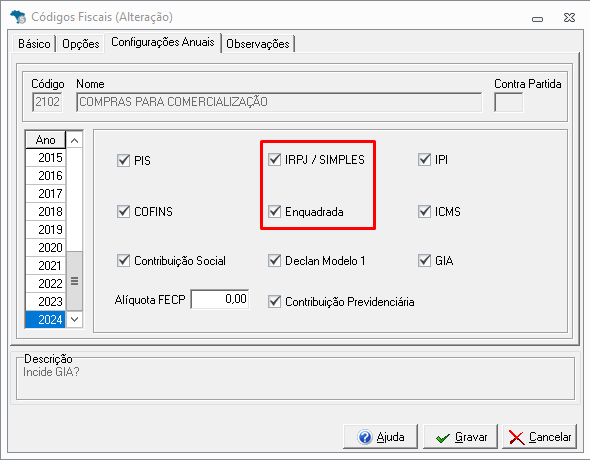Click the year list up arrow
The width and height of the screenshot is (590, 460).
[75, 140]
